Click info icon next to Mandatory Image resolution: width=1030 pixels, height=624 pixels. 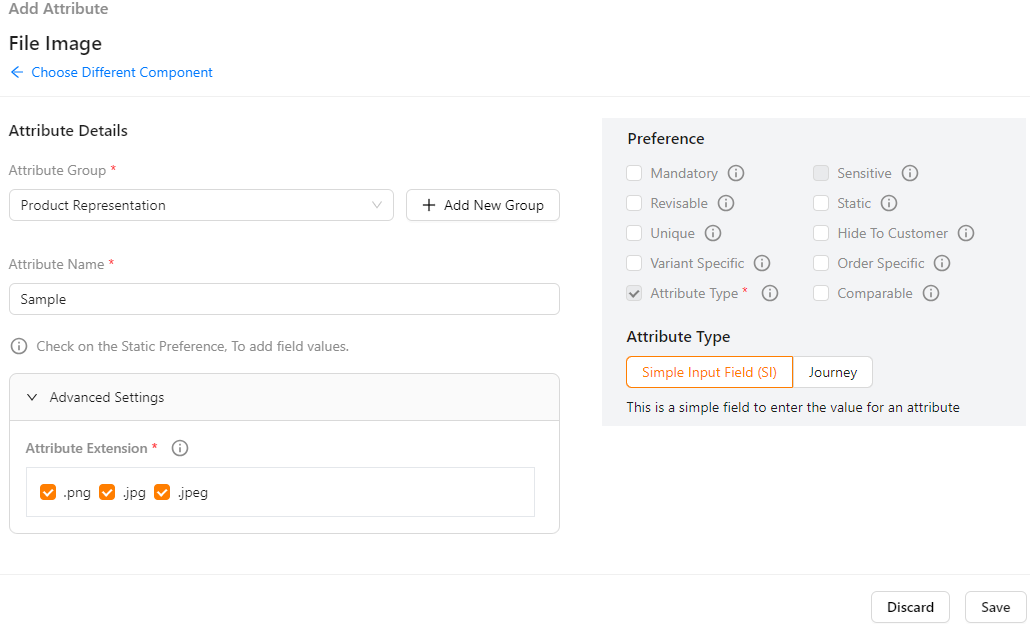[736, 173]
